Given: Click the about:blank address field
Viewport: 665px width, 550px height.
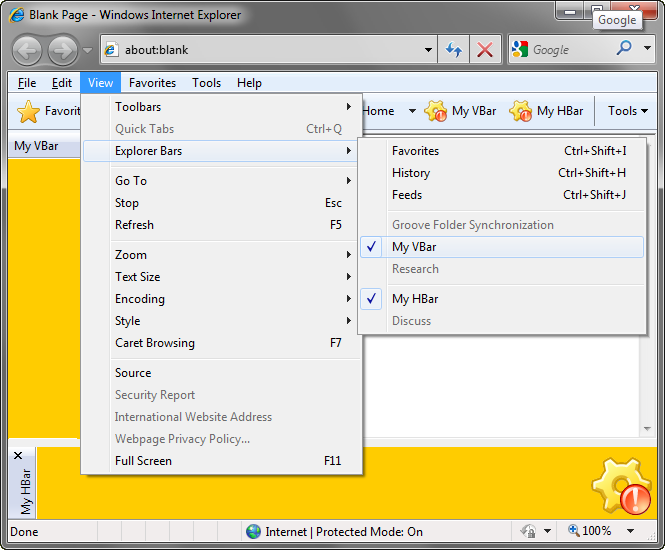Looking at the screenshot, I should 269,50.
